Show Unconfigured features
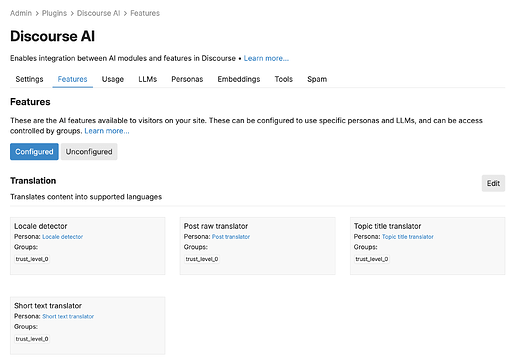The width and height of the screenshot is (517, 364). (89, 152)
